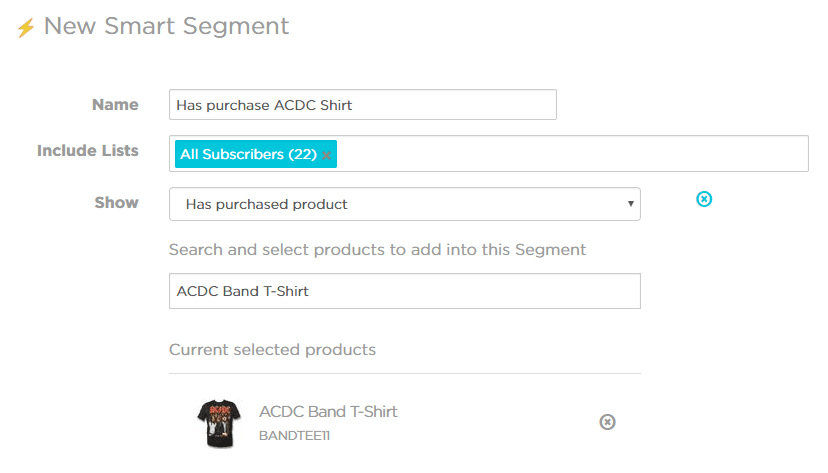This screenshot has height=473, width=828.
Task: Click the Current selected products heading
Action: (272, 350)
